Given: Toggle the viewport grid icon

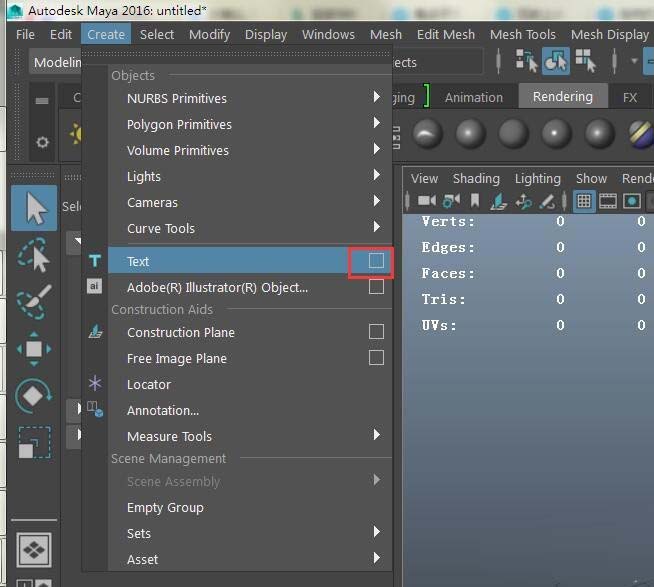Looking at the screenshot, I should coord(584,201).
